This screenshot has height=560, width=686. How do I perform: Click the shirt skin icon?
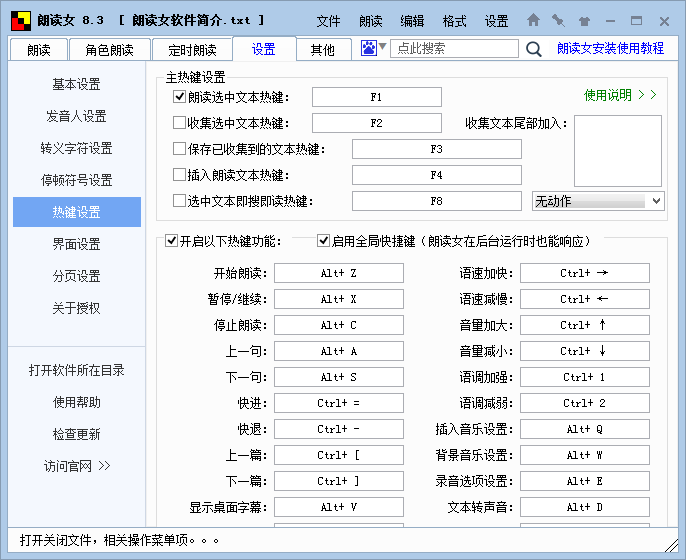point(584,21)
